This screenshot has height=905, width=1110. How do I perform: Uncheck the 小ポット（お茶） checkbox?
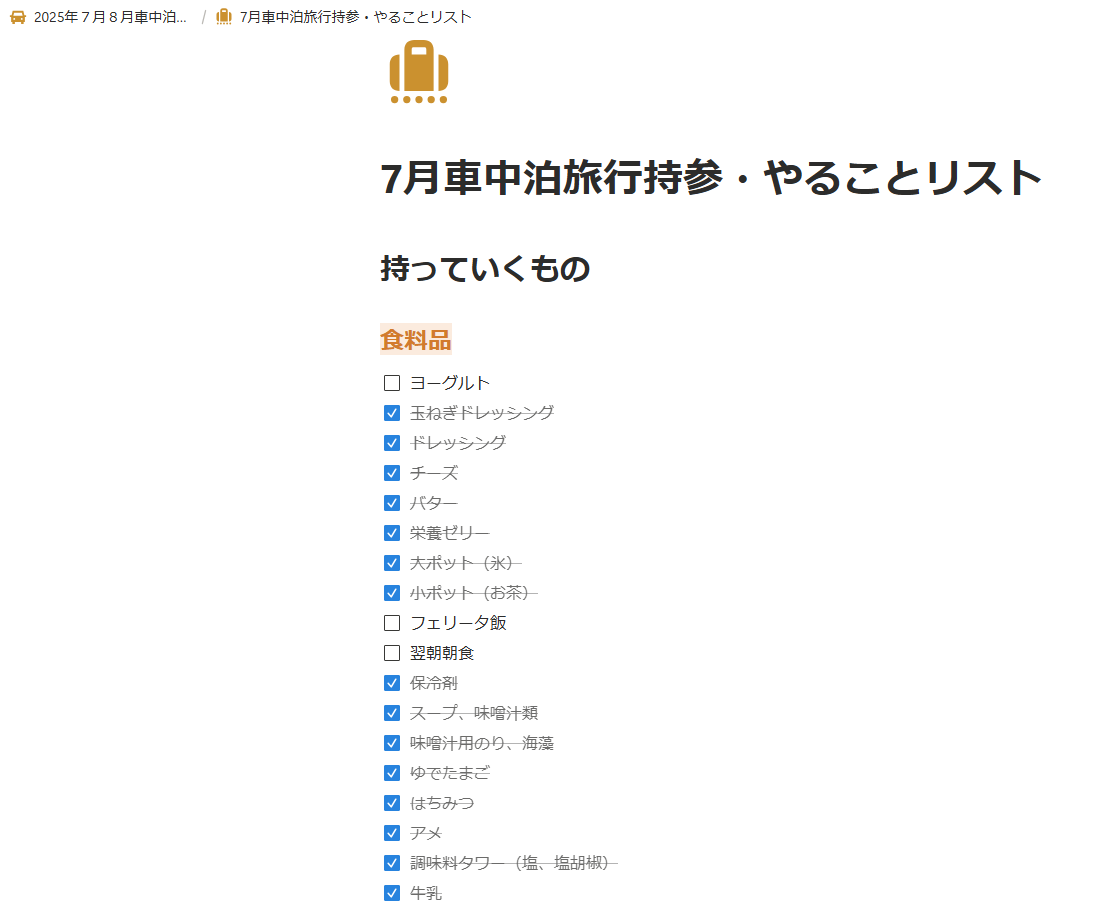point(391,593)
